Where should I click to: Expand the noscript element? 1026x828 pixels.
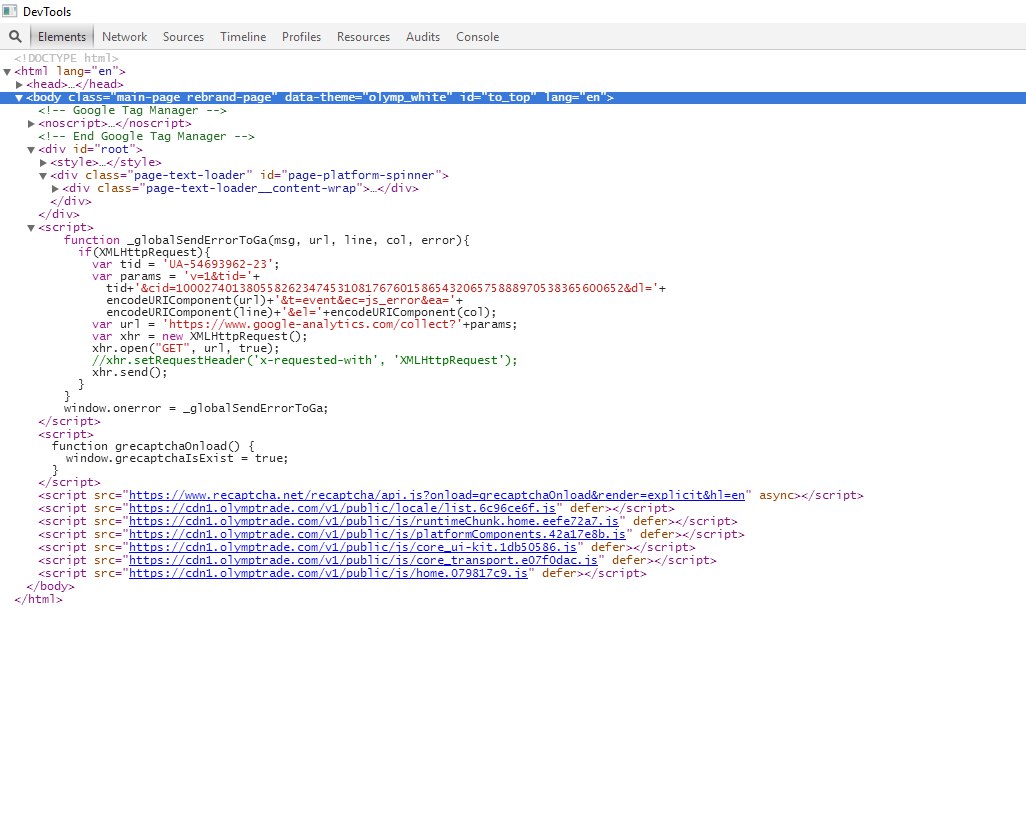[31, 123]
